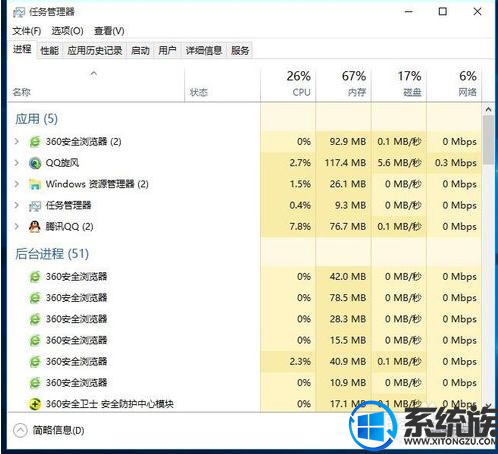Click the vertical scrollbar thumb

tap(489, 140)
